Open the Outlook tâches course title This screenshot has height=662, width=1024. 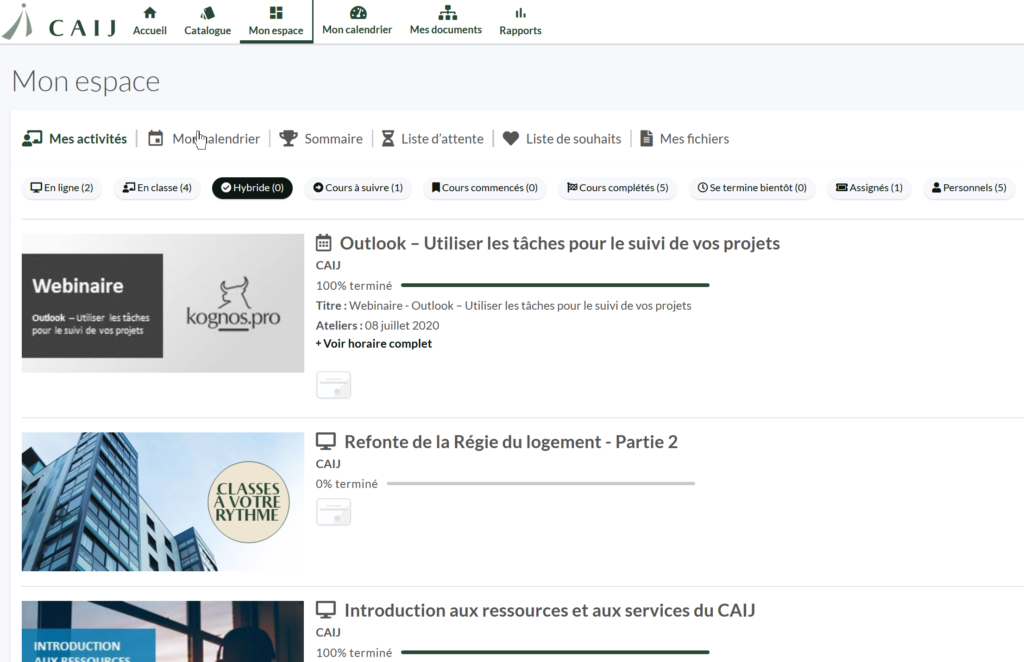click(x=559, y=243)
